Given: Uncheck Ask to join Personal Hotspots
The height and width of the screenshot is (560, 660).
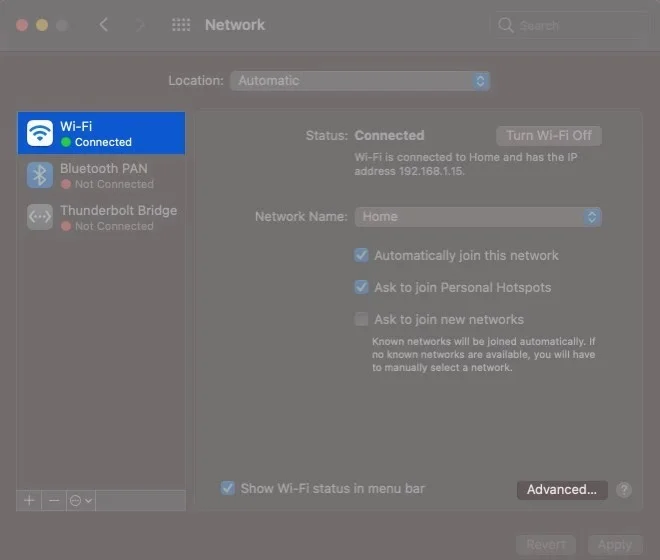Looking at the screenshot, I should tap(362, 287).
